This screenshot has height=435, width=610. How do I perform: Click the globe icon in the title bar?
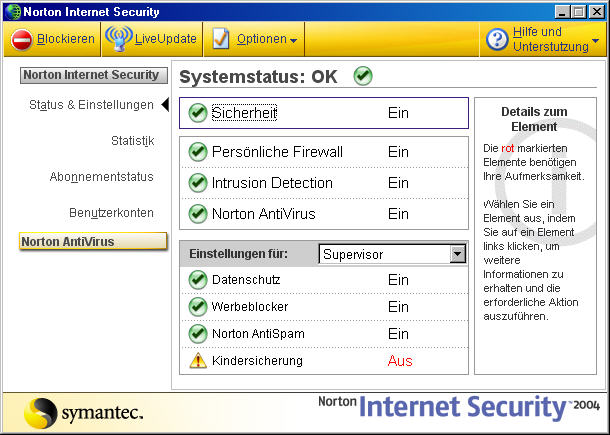(12, 12)
